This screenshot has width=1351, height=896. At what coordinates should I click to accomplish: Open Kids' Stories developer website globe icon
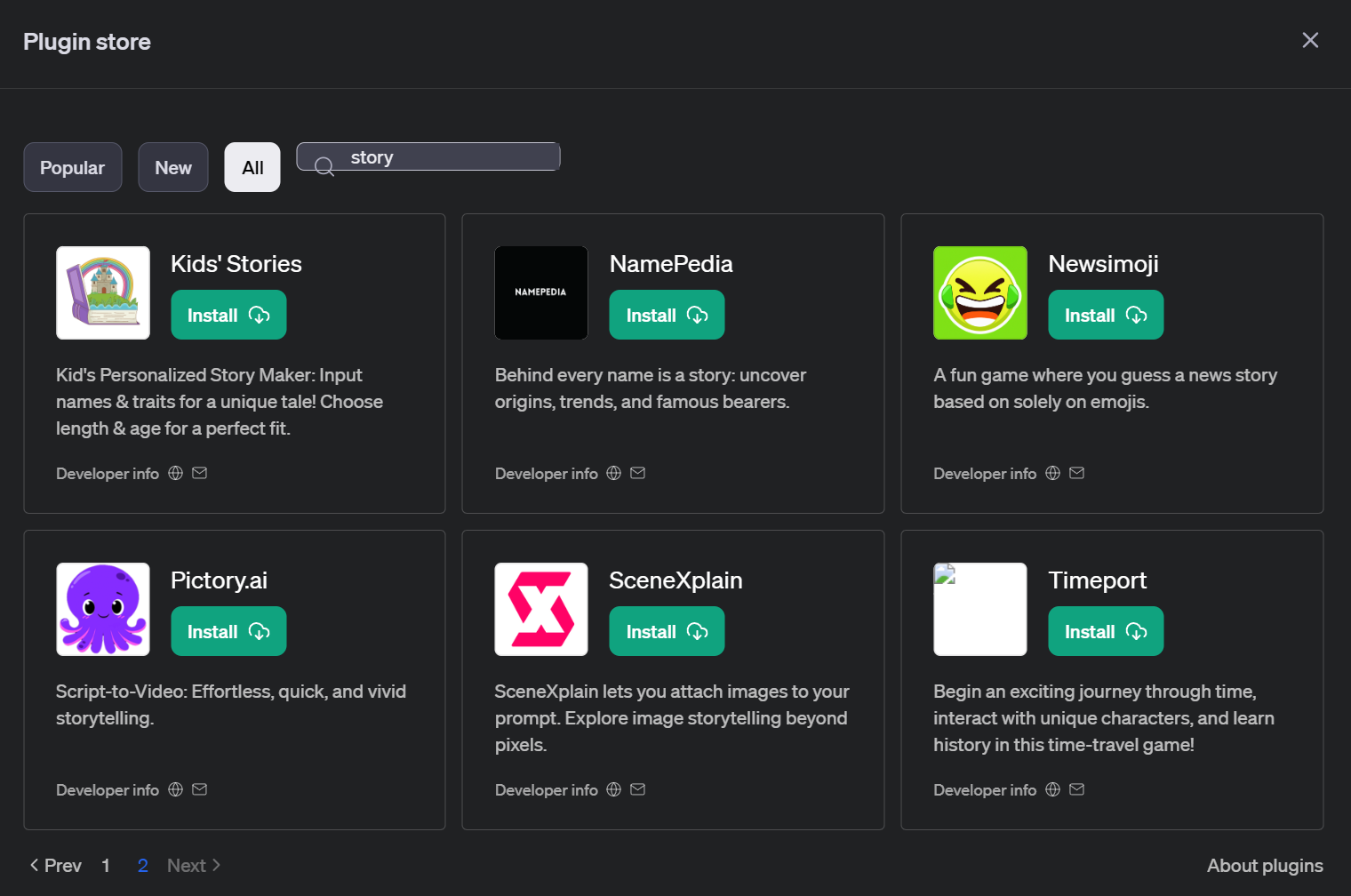coord(175,473)
